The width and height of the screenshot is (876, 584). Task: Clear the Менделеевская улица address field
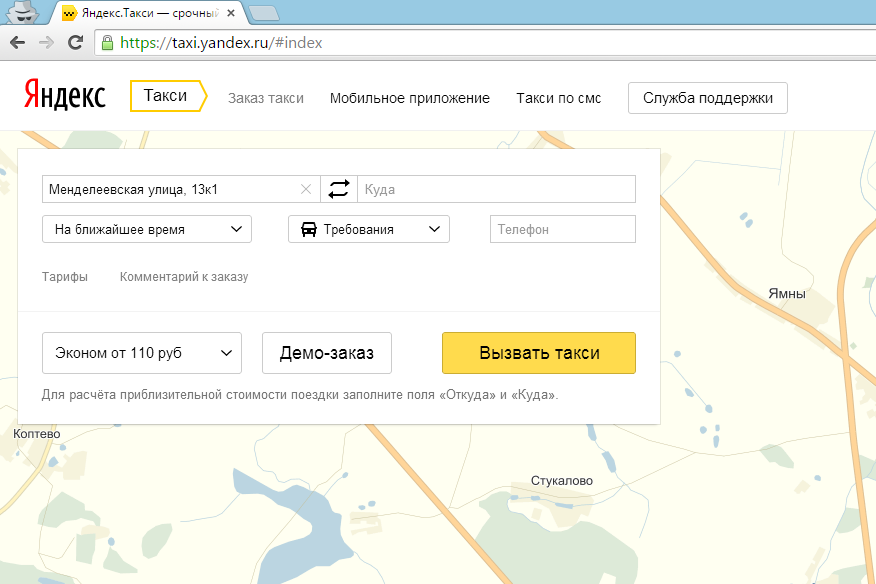click(x=306, y=189)
